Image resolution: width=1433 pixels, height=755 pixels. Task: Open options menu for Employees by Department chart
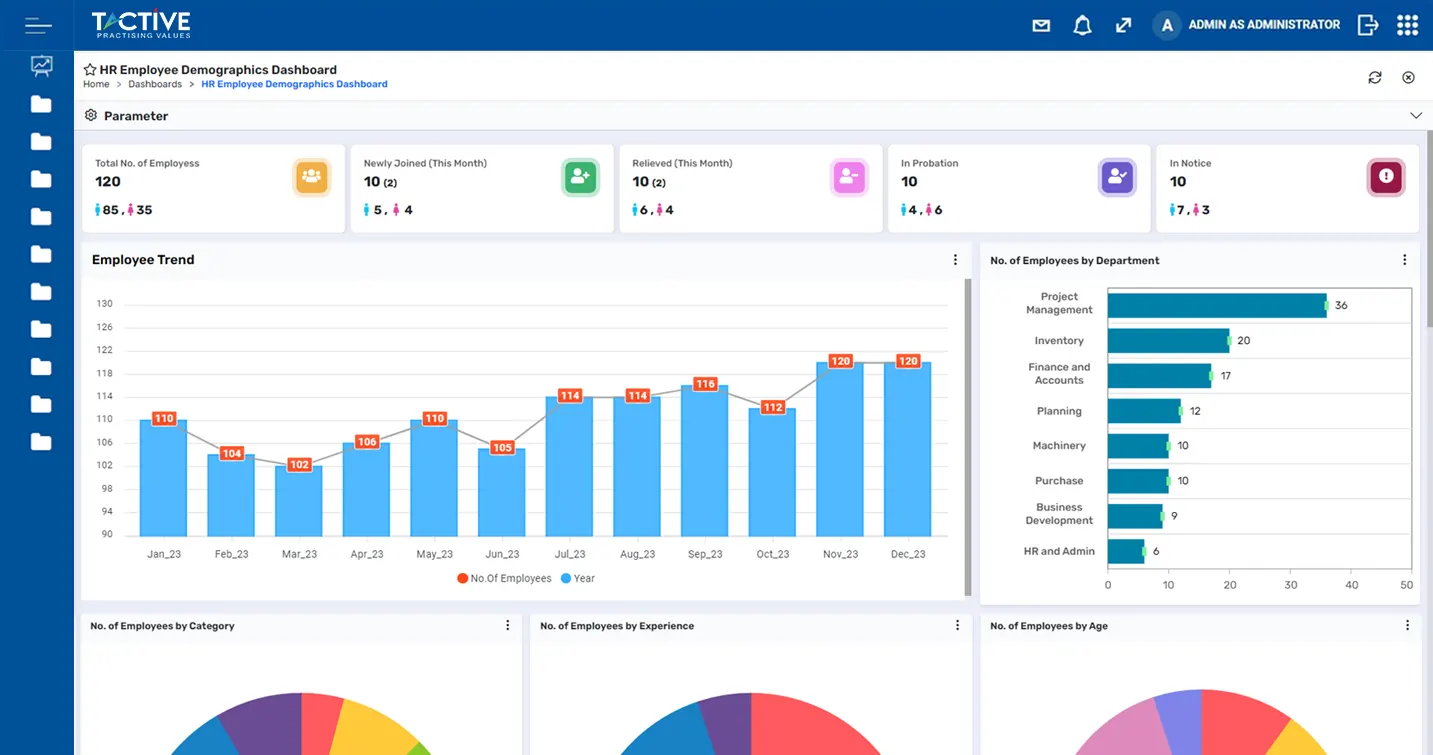coord(1405,259)
